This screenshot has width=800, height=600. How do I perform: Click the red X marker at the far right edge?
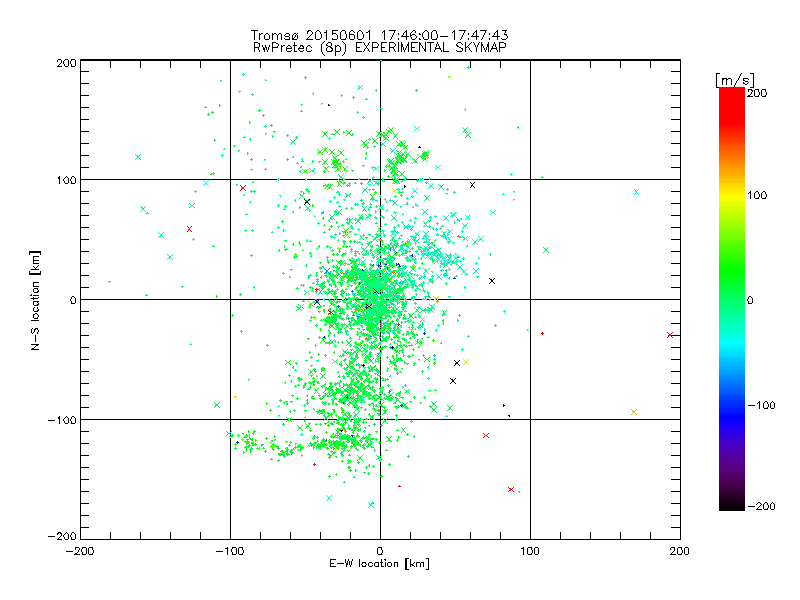click(x=670, y=335)
